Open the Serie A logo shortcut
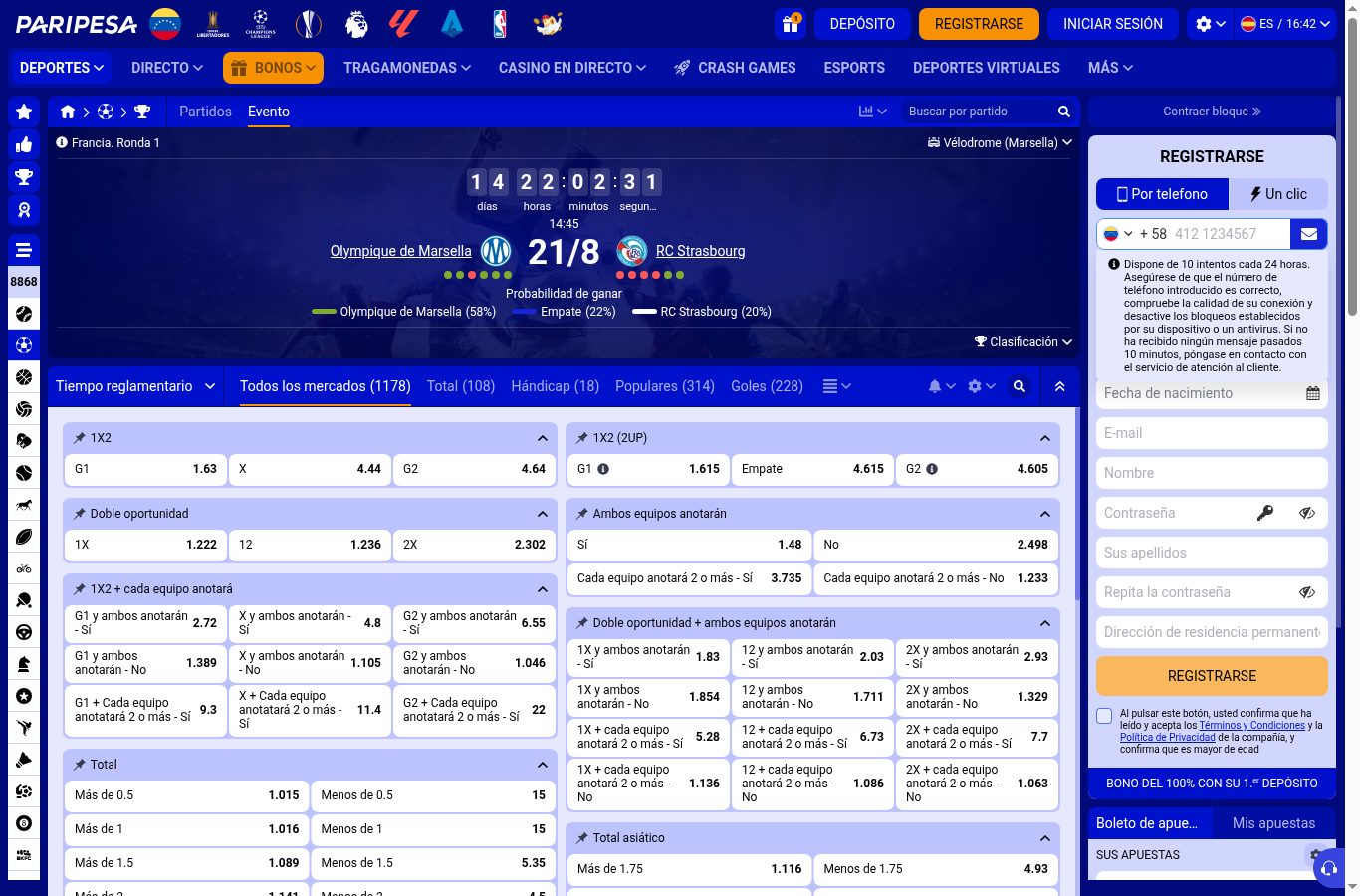Screen dimensions: 1360x896 (452, 24)
